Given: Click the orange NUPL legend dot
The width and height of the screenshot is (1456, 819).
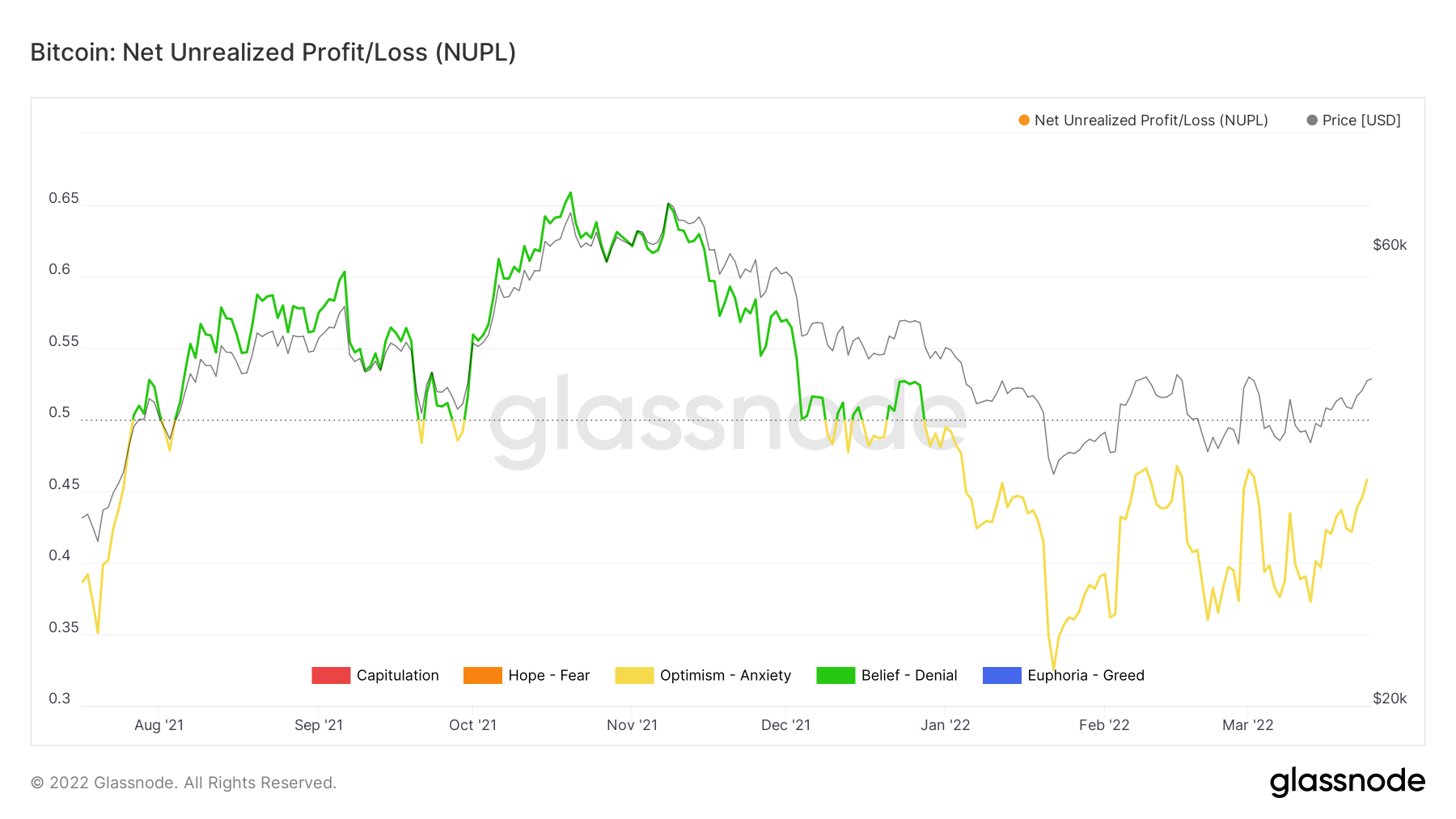Looking at the screenshot, I should (1024, 120).
